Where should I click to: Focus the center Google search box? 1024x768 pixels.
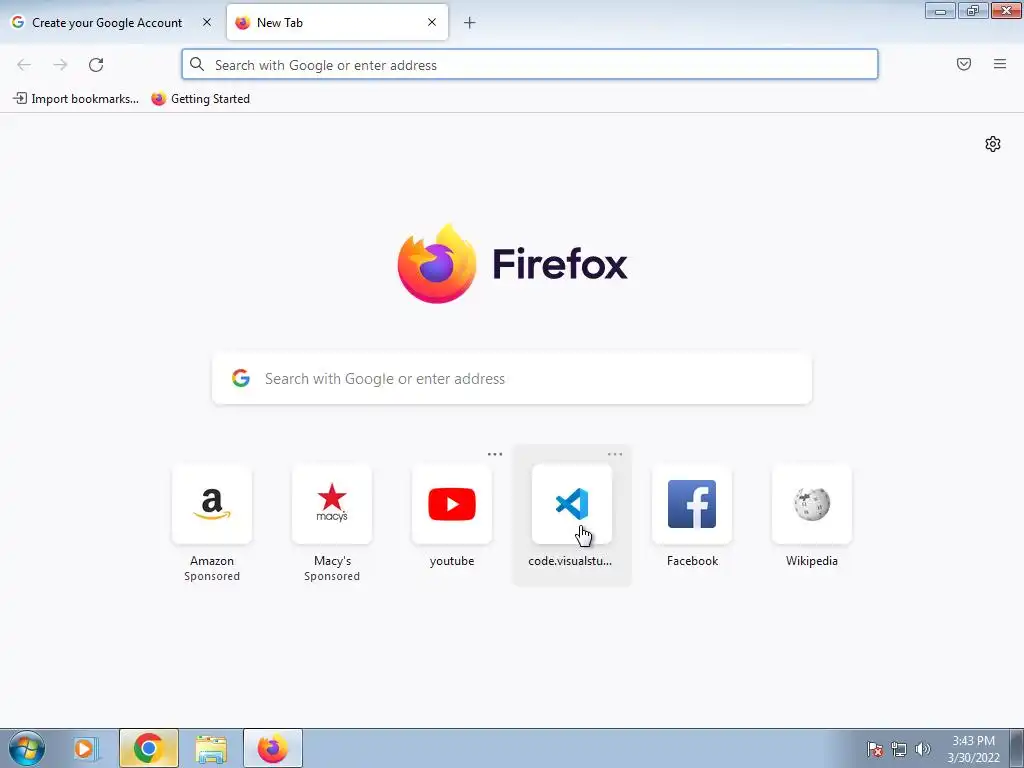pos(512,379)
